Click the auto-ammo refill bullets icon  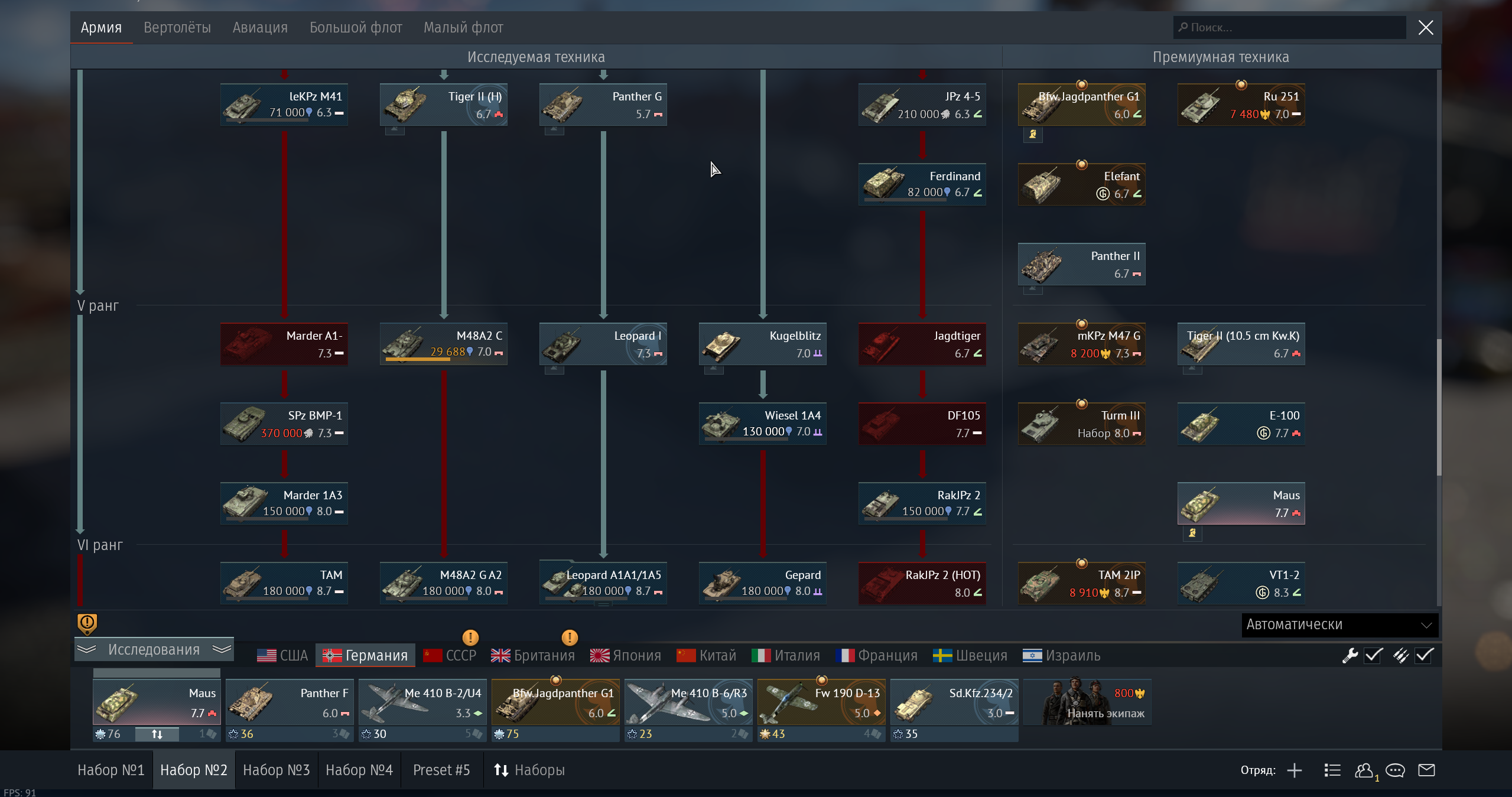[x=1401, y=655]
